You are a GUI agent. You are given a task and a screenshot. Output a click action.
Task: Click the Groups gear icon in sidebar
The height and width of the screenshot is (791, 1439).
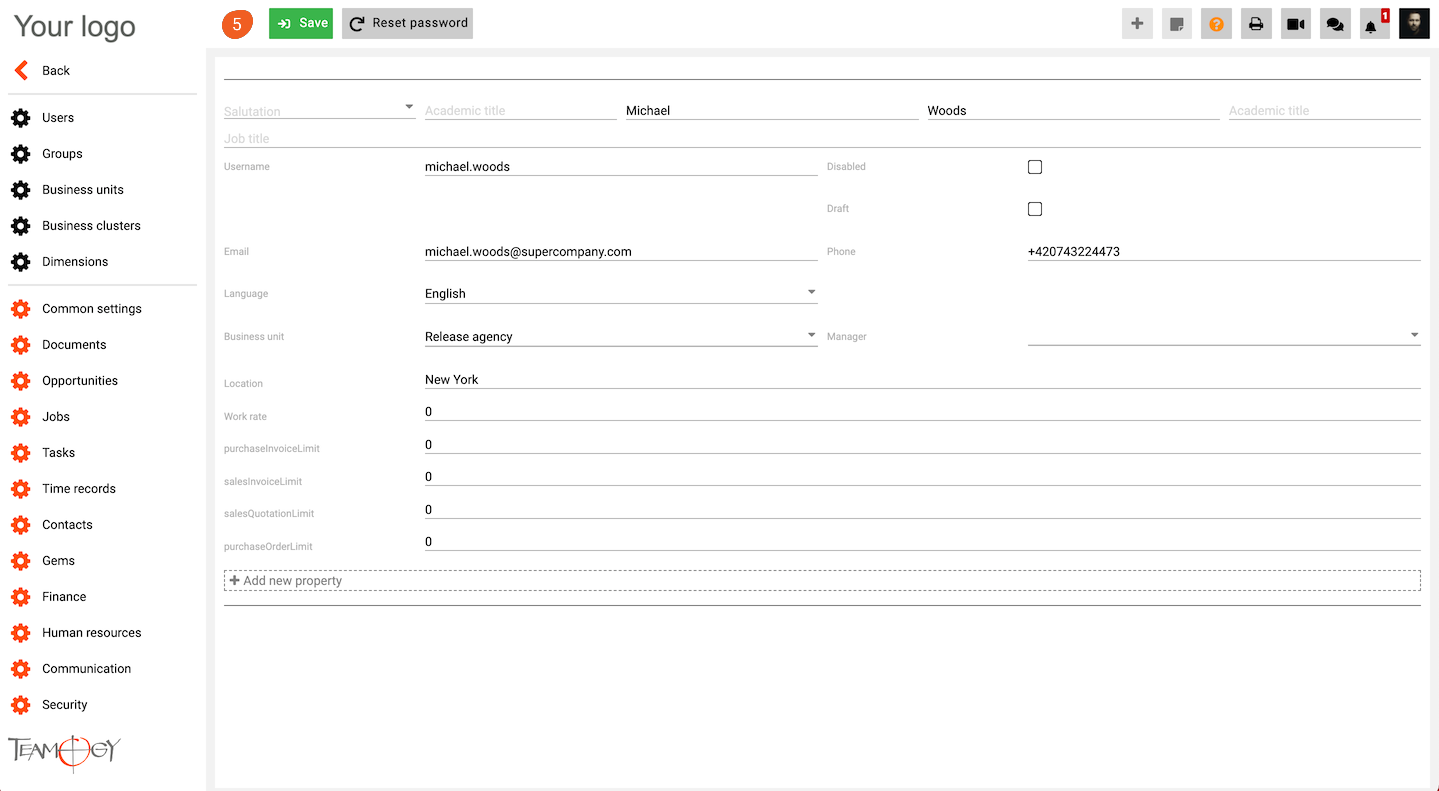tap(21, 154)
